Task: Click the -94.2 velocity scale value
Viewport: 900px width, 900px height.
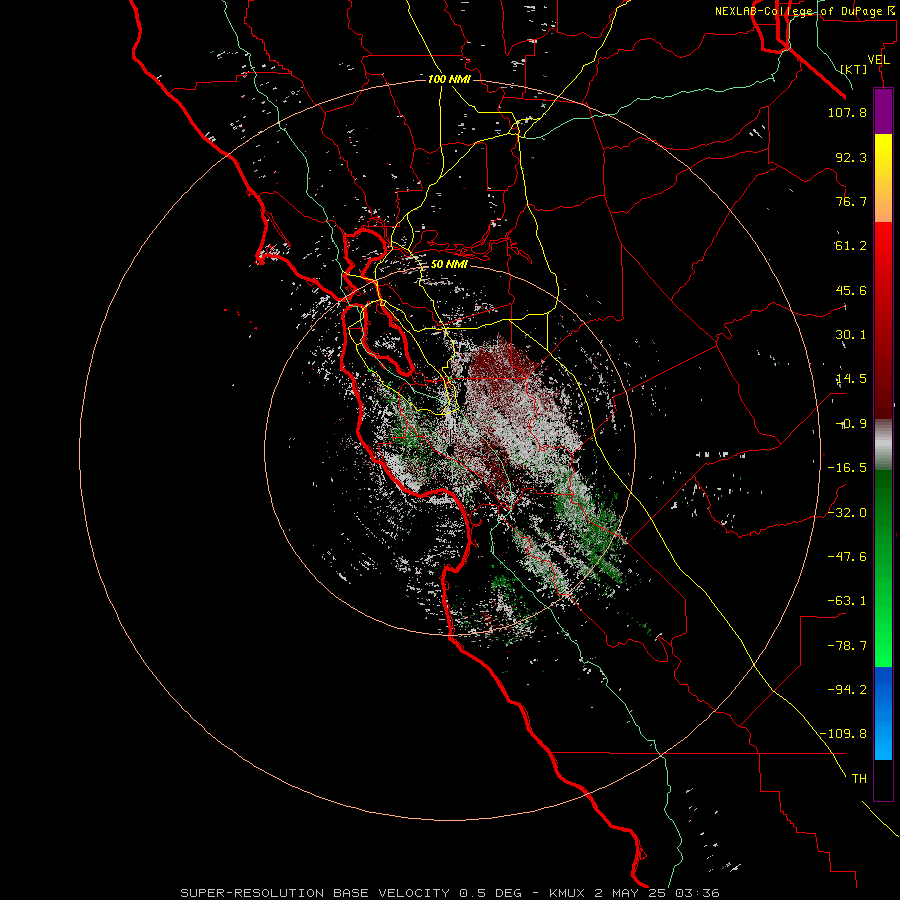Action: (x=847, y=689)
